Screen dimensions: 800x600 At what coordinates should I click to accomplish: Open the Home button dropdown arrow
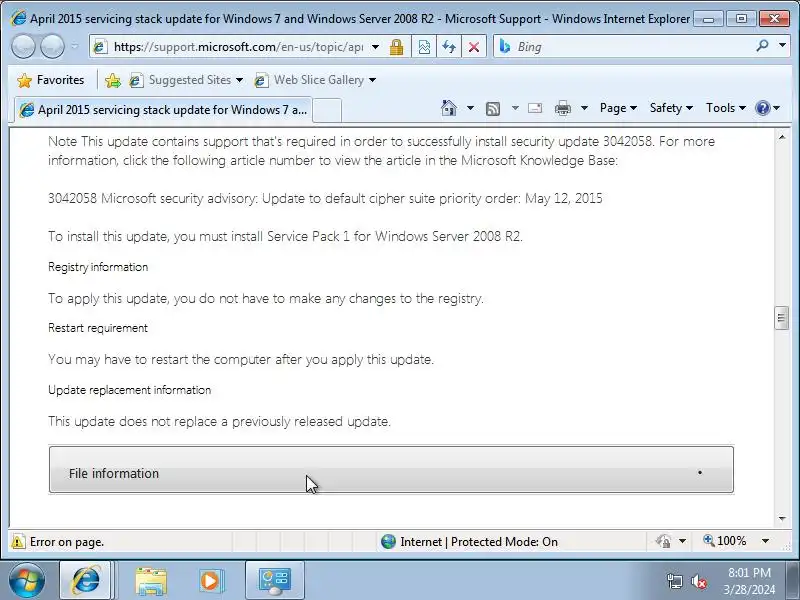(470, 108)
